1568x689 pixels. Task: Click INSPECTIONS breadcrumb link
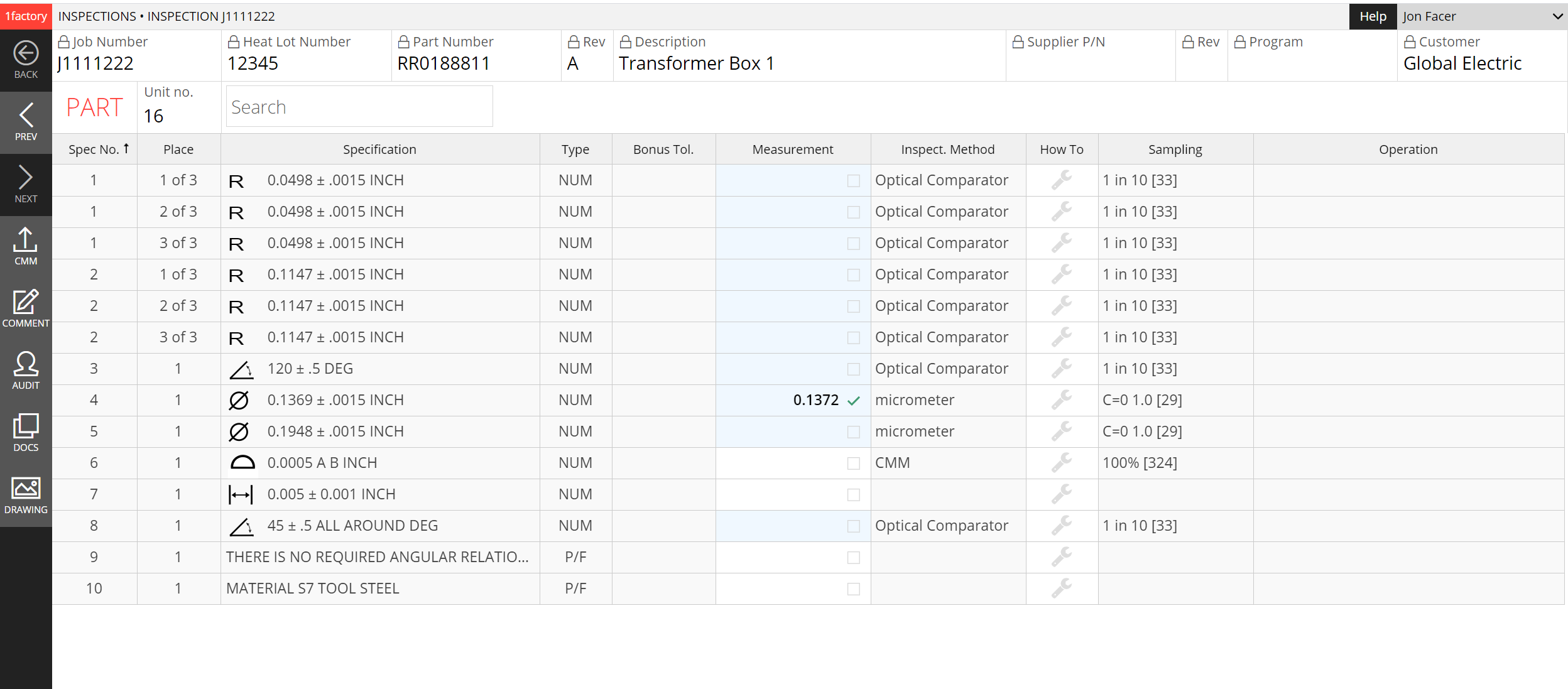coord(97,16)
